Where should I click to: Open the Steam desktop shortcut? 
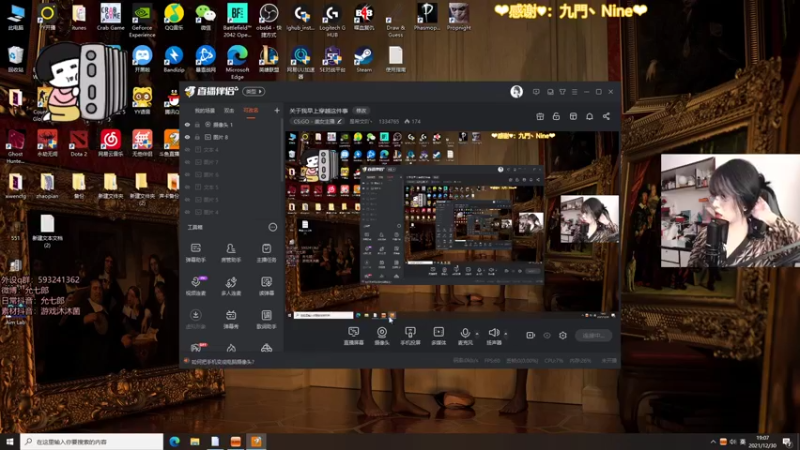click(364, 59)
